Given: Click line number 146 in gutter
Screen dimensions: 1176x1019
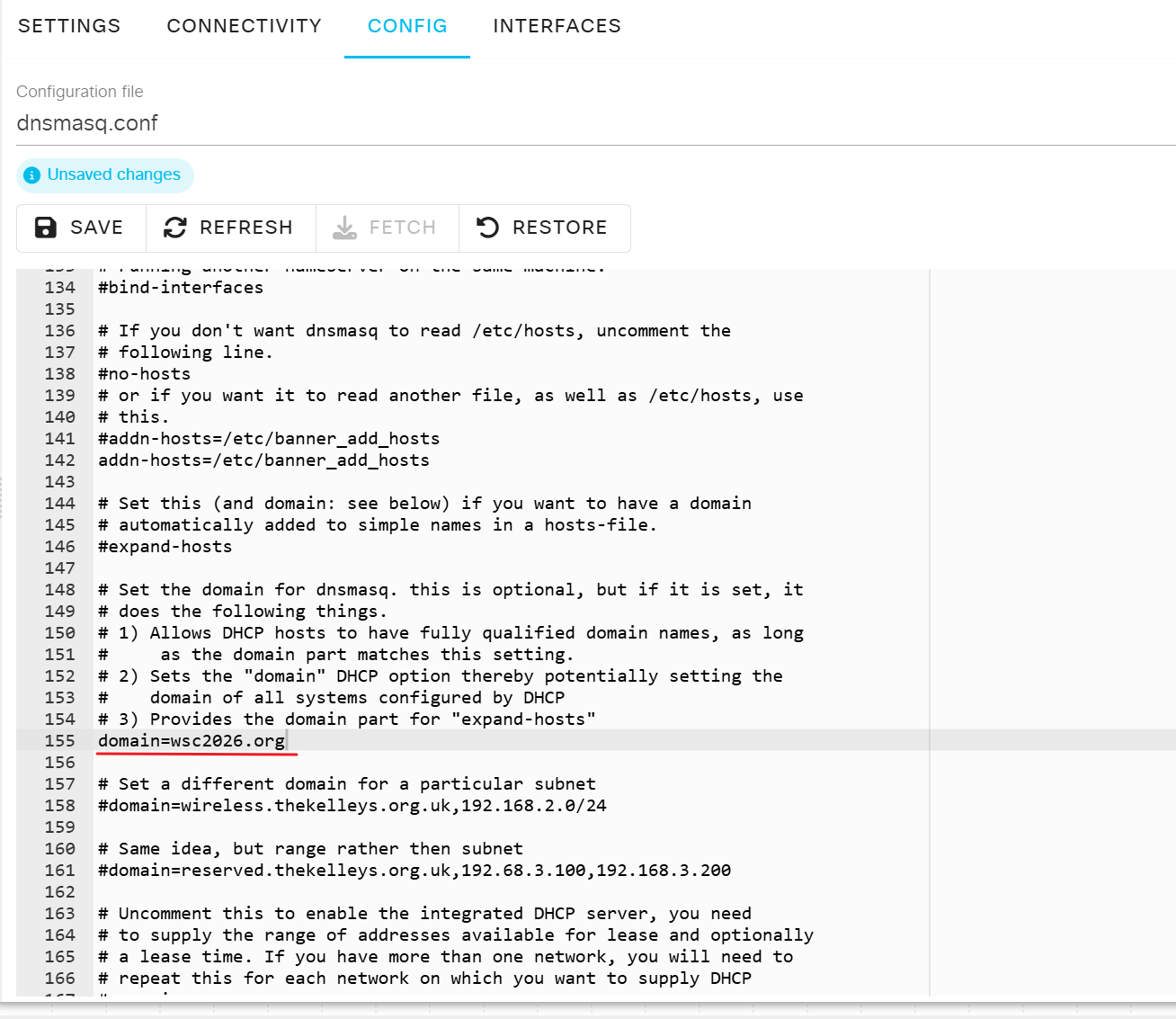Looking at the screenshot, I should 60,546.
